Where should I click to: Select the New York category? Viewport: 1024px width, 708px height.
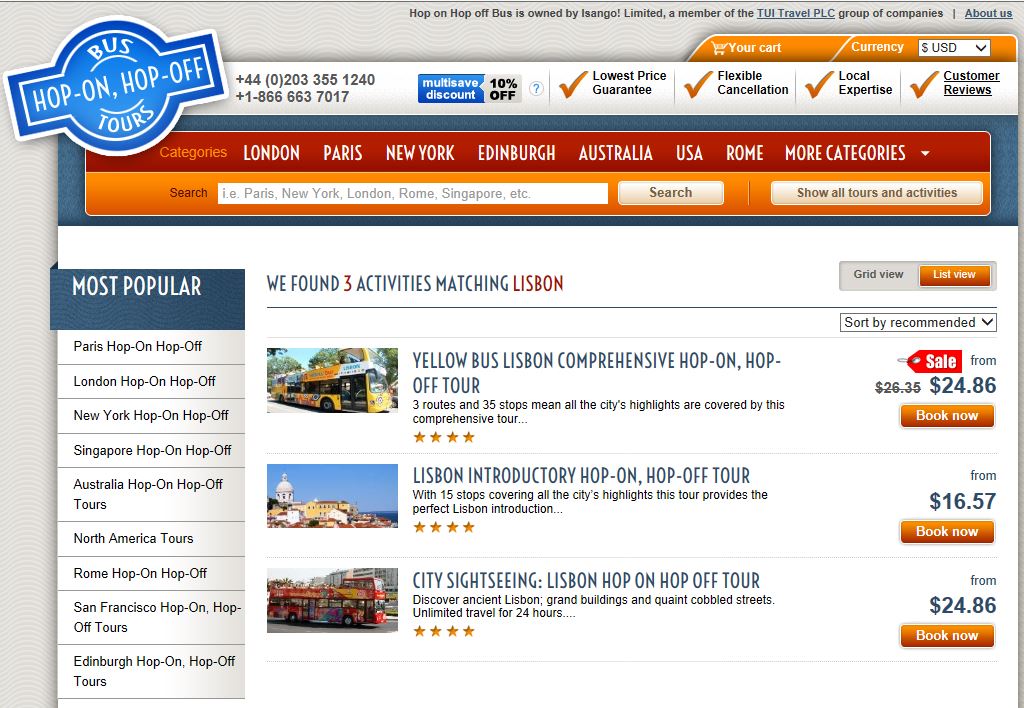[x=420, y=153]
